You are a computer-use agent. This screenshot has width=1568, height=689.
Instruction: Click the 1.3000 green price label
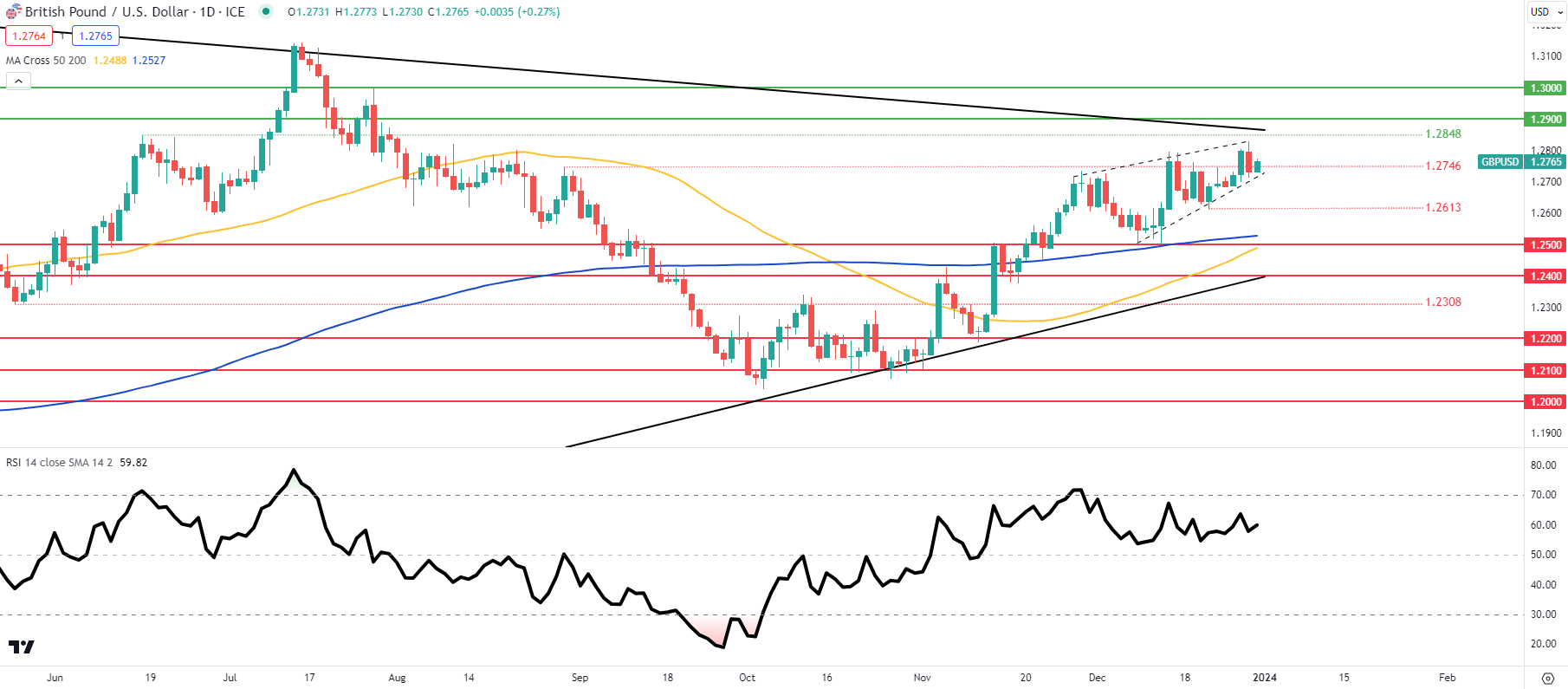click(x=1545, y=88)
